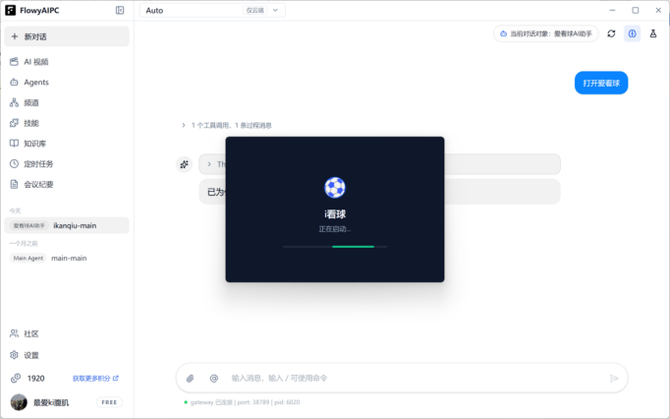Click the @ mention icon
The width and height of the screenshot is (670, 419).
[x=214, y=378]
